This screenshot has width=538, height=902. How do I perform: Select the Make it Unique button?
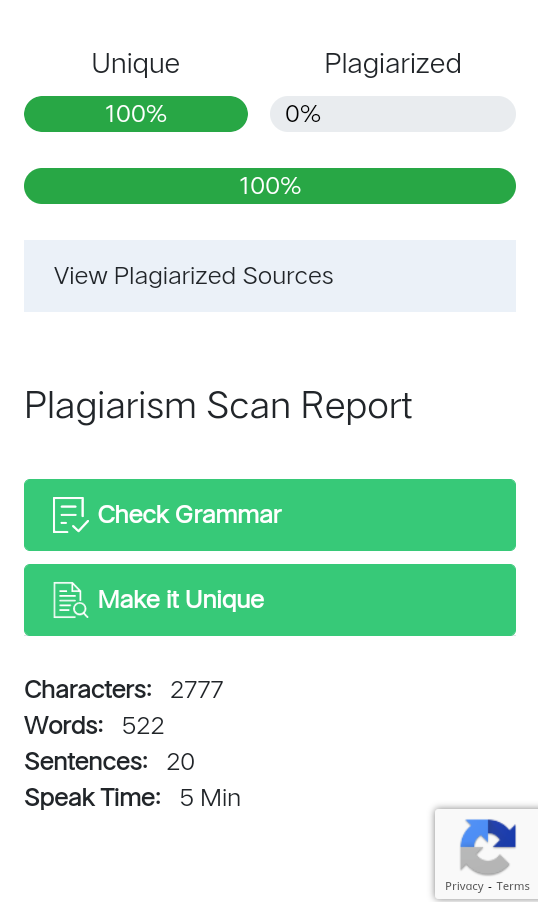coord(270,600)
